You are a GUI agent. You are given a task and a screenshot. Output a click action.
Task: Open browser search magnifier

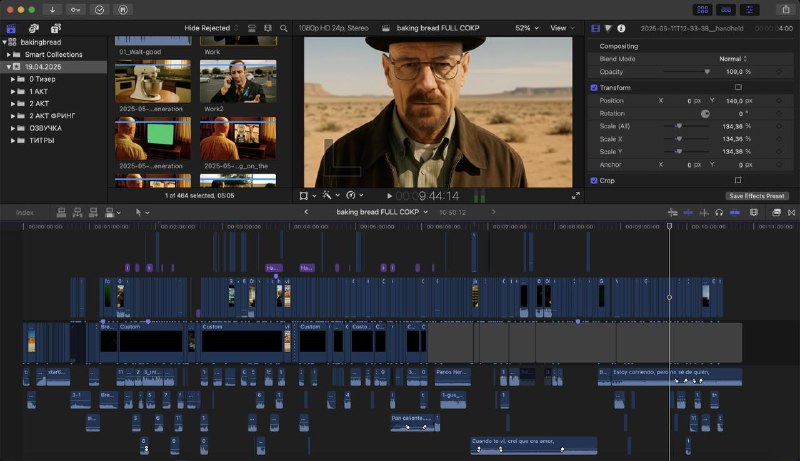tap(284, 28)
